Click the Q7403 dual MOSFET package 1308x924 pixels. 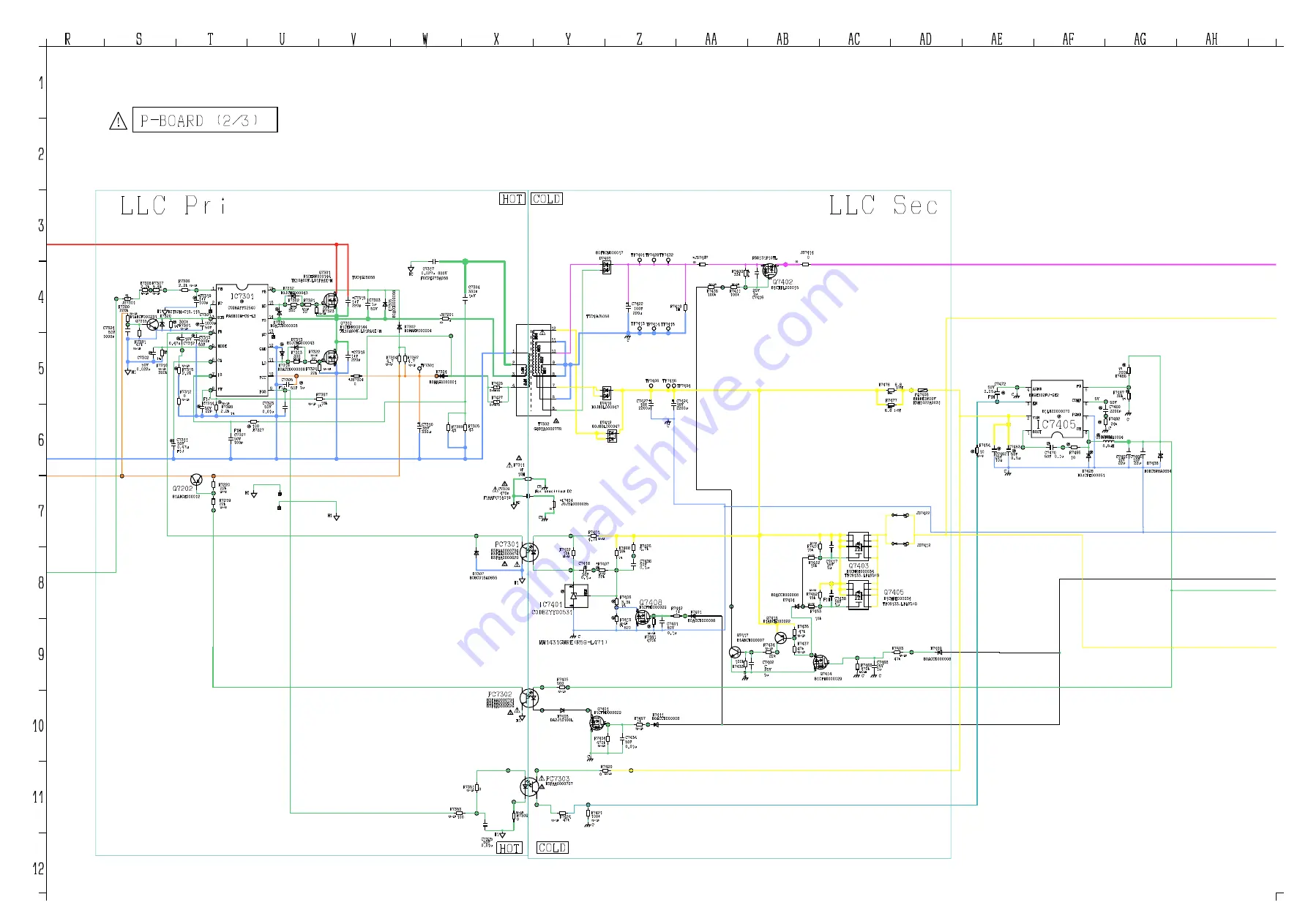(x=859, y=546)
